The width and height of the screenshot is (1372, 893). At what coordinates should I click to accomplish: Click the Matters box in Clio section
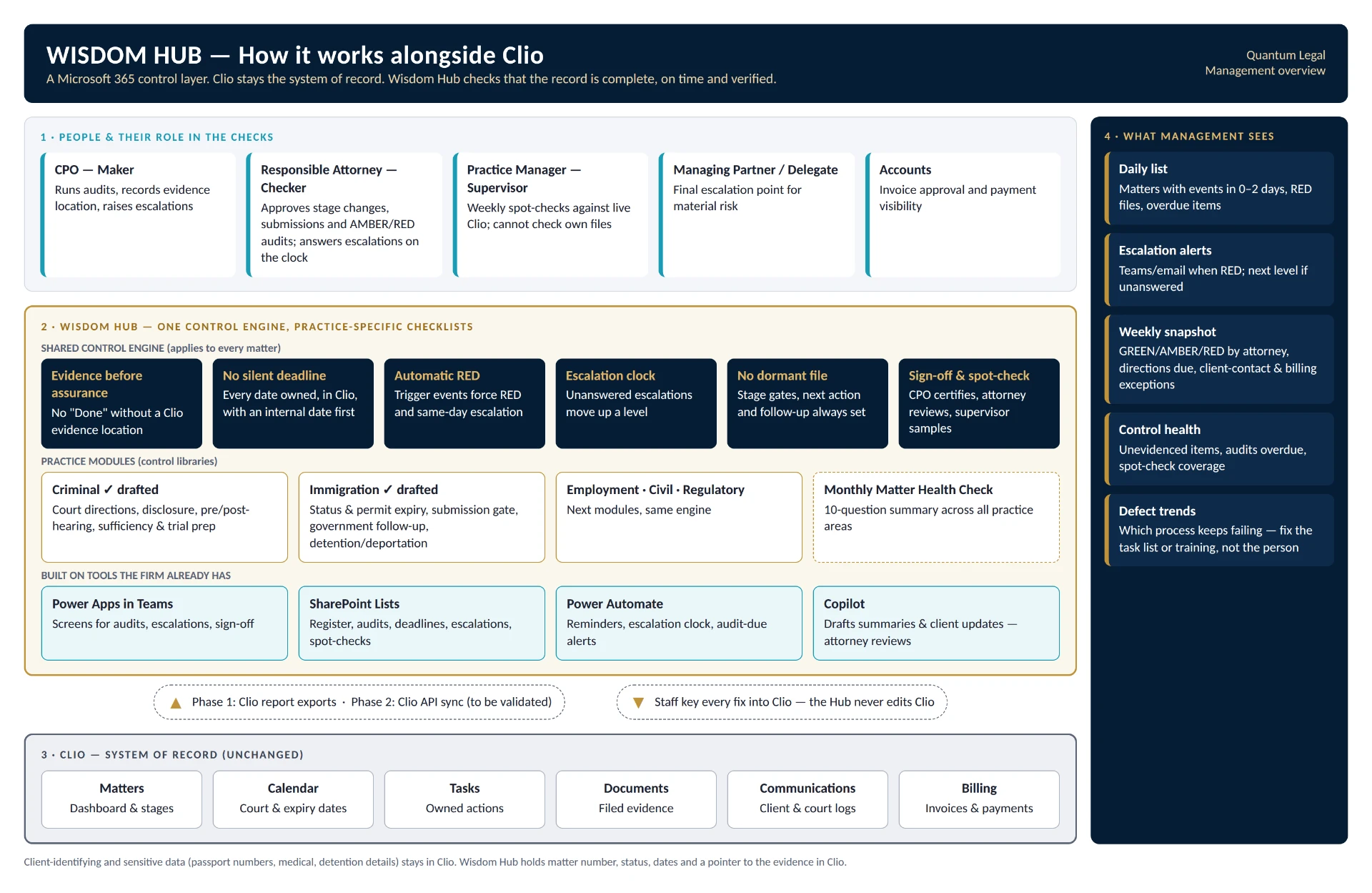(x=121, y=799)
